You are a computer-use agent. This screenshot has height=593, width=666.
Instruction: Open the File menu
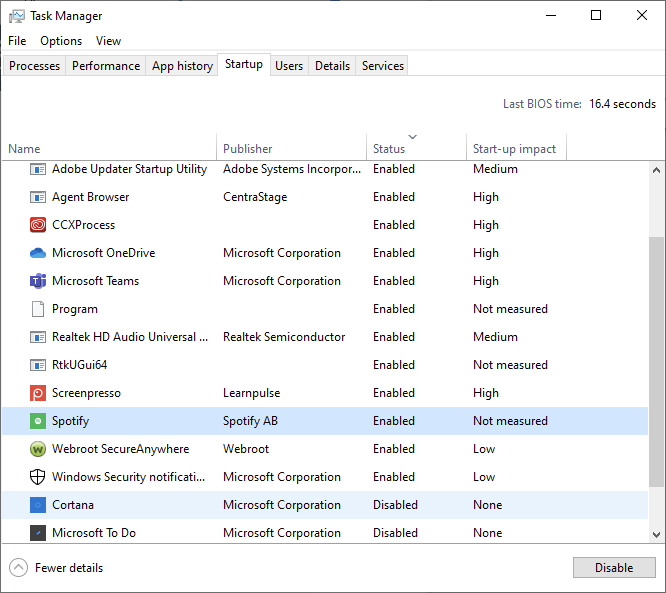[17, 41]
